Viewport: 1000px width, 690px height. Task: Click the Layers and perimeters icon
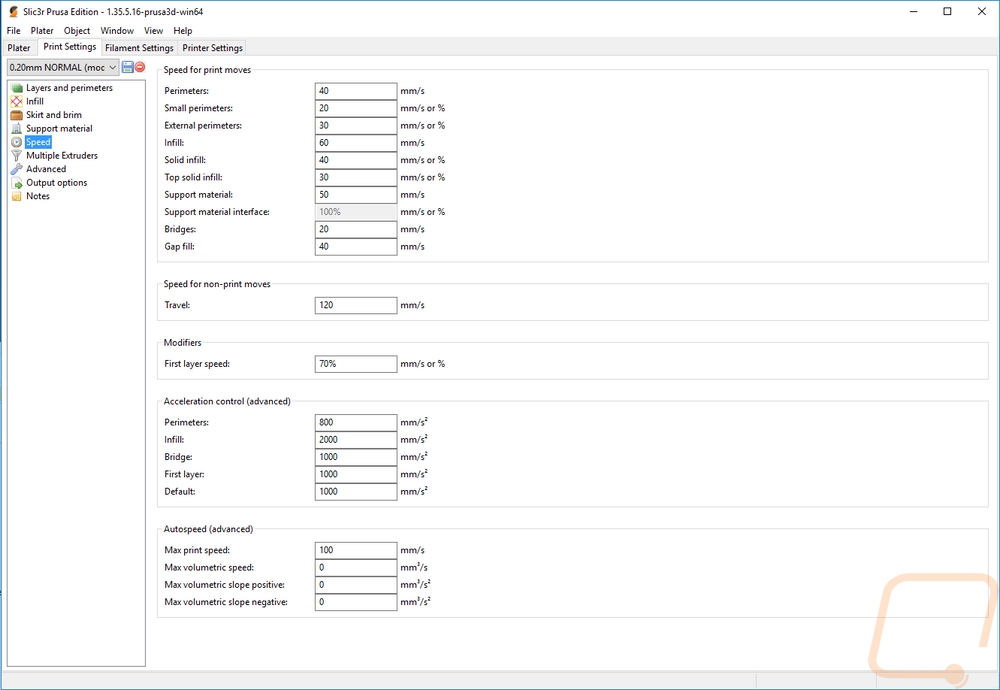point(17,88)
